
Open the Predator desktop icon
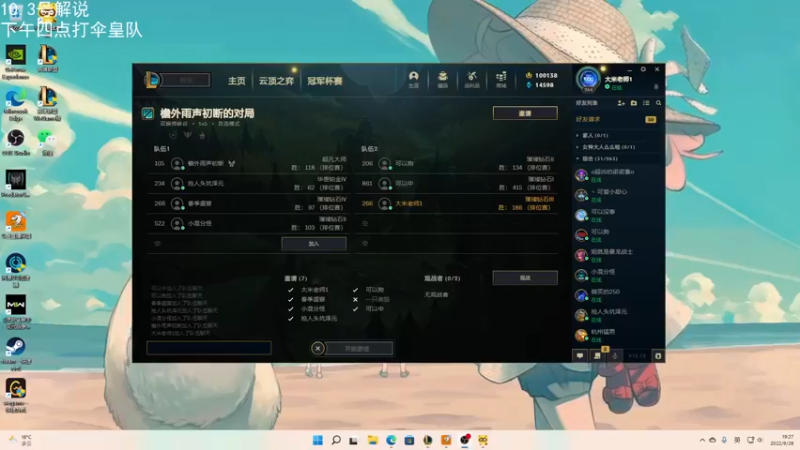pyautogui.click(x=15, y=184)
